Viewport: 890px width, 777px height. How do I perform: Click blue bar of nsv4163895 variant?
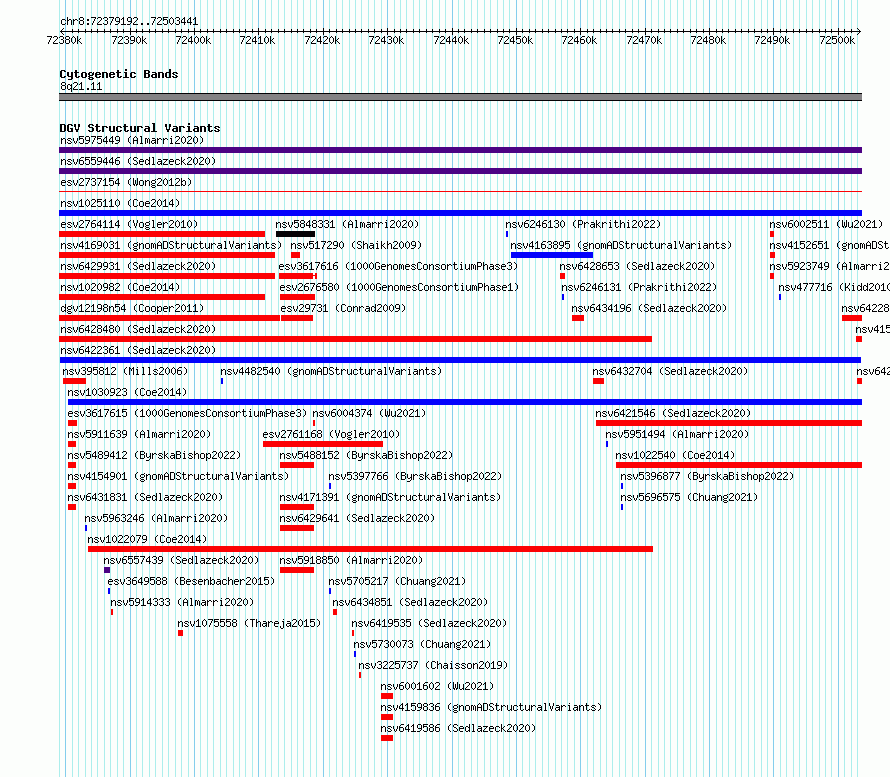click(x=552, y=255)
